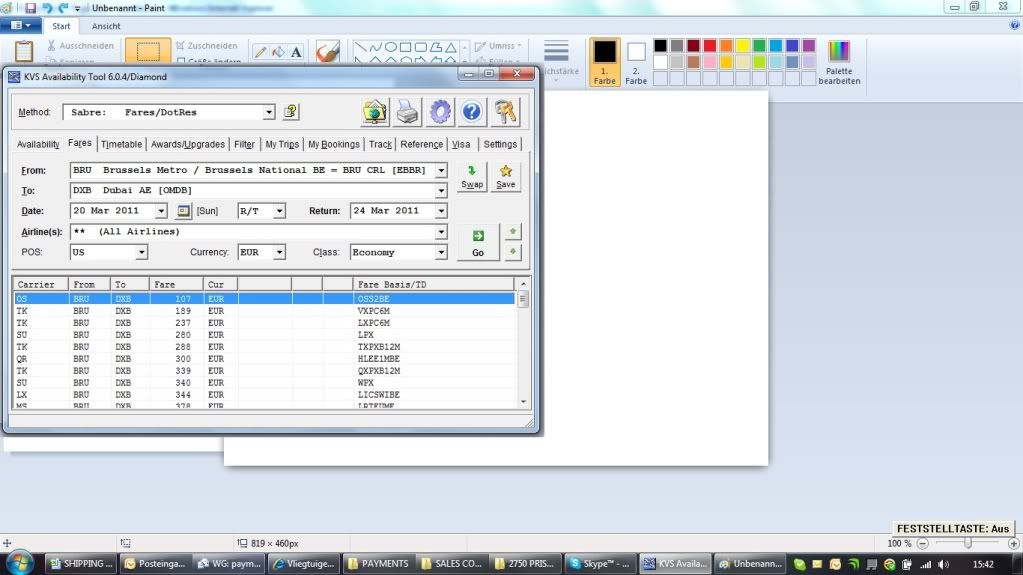Open the Settings tab in KVS
Screen dimensions: 1023x575
click(x=500, y=144)
